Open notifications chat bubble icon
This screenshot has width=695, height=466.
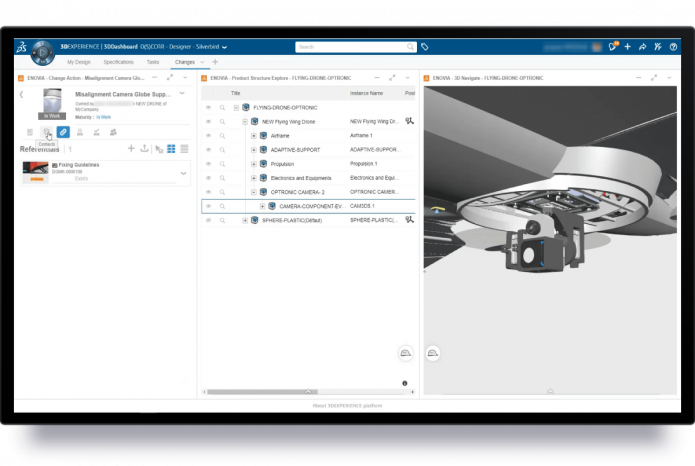(x=613, y=47)
